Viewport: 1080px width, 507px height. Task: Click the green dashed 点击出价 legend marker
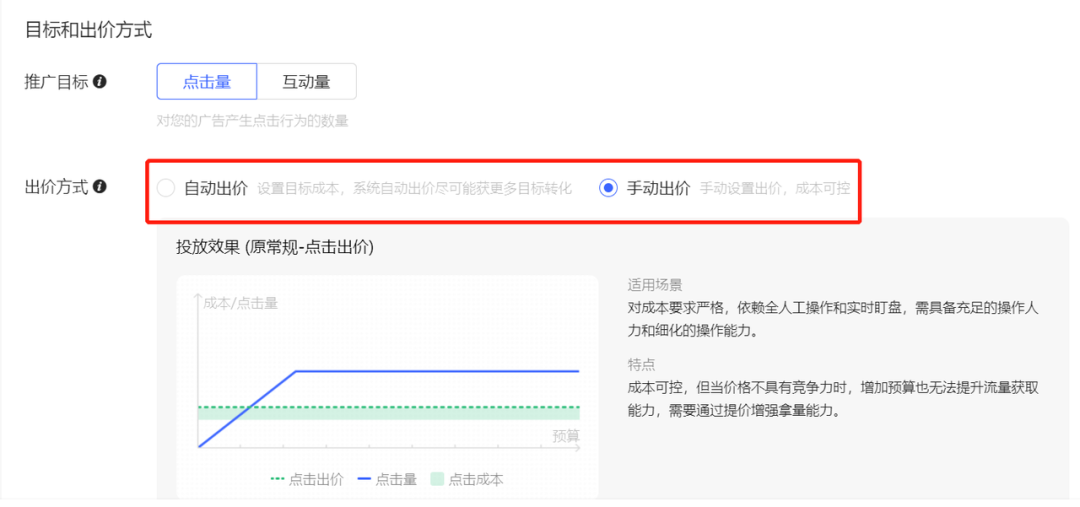[277, 479]
